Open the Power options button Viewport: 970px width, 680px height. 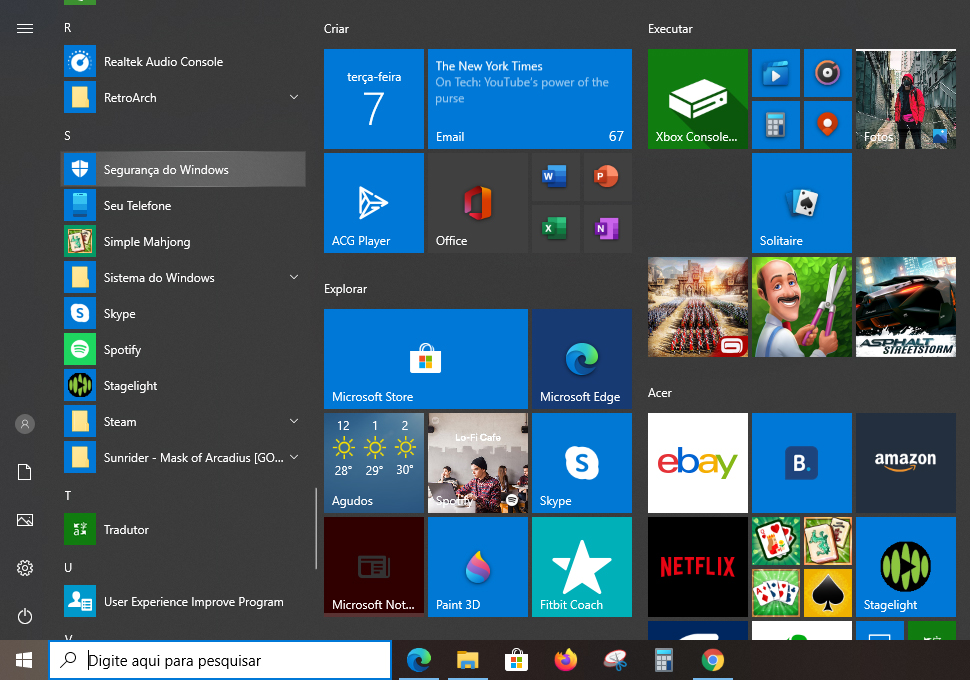click(x=25, y=616)
